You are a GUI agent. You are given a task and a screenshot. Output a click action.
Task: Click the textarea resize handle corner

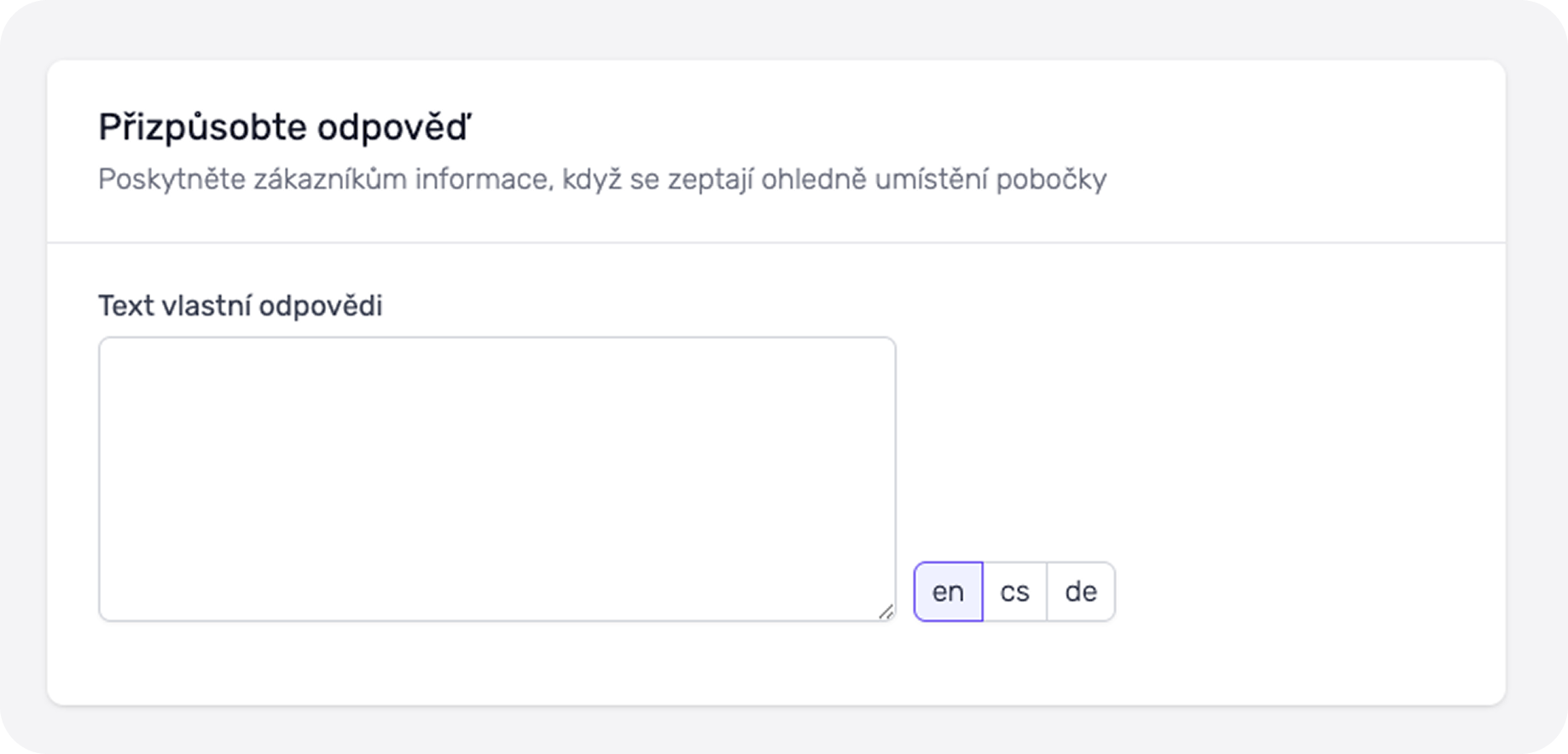point(886,611)
